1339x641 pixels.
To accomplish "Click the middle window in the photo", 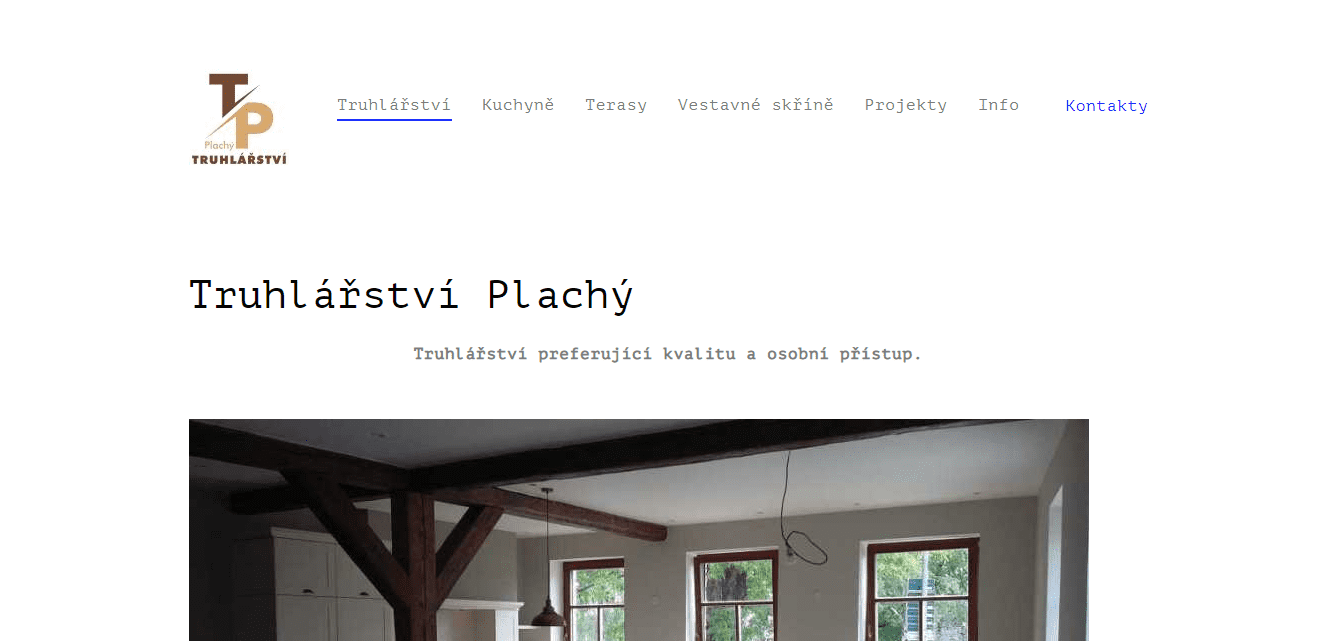I will pyautogui.click(x=737, y=594).
